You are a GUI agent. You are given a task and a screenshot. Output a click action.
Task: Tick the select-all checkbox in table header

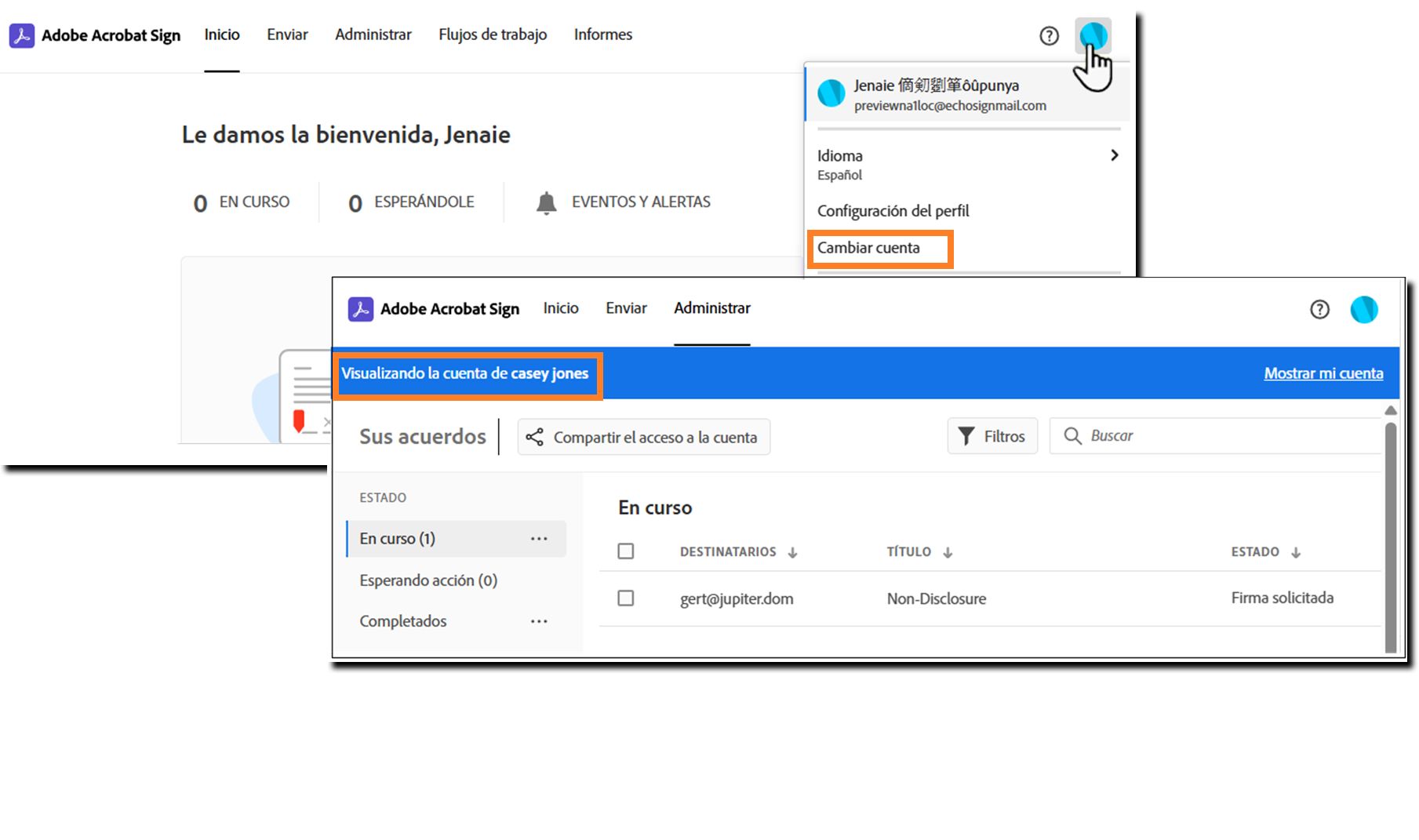[626, 551]
